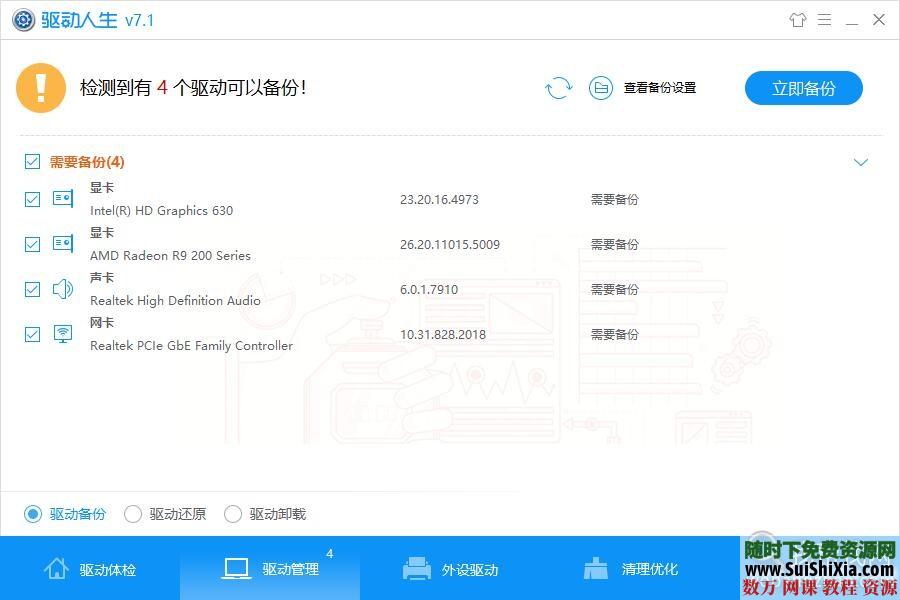Click the Realtek audio speaker icon
Screen dimensions: 900x600
[63, 288]
